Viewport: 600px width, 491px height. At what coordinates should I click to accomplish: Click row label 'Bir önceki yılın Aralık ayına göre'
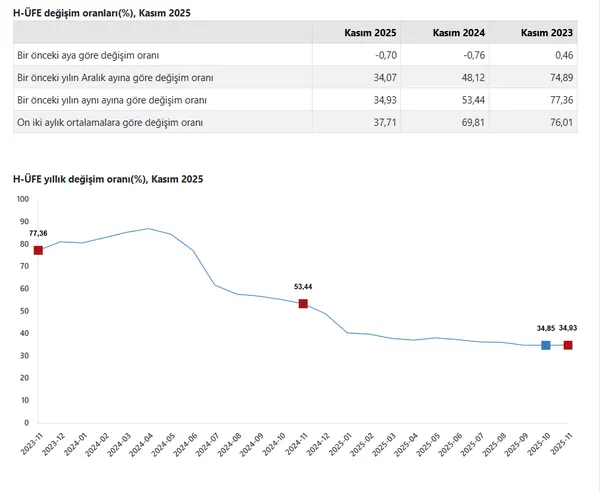pyautogui.click(x=115, y=77)
